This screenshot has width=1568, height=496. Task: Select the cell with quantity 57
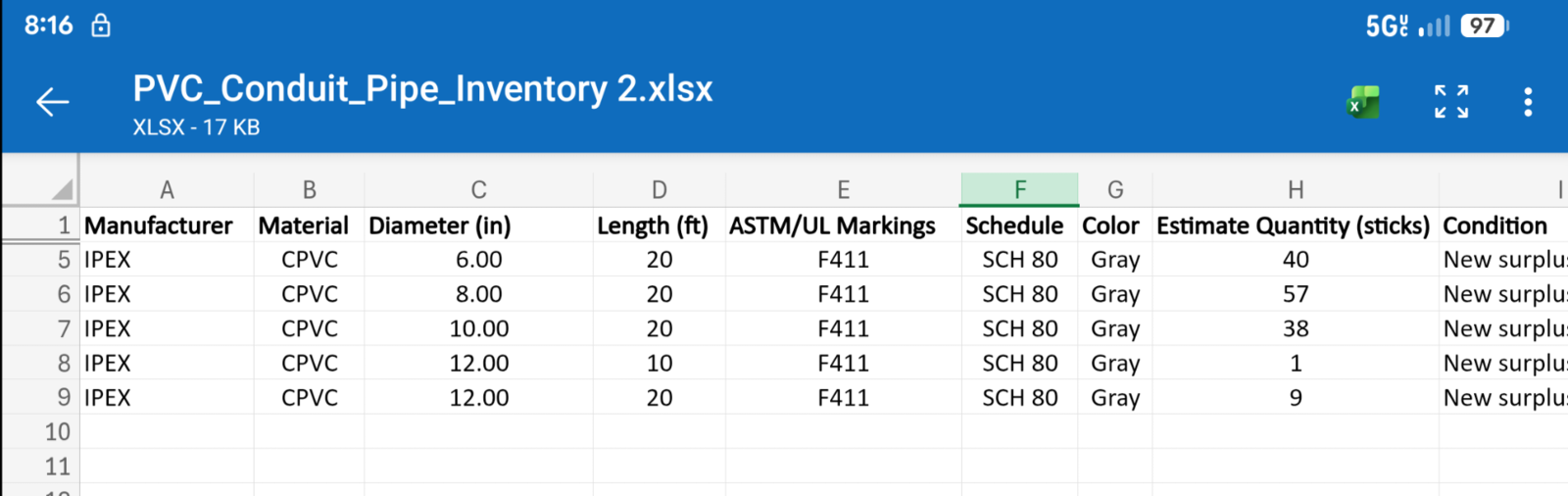click(1295, 294)
